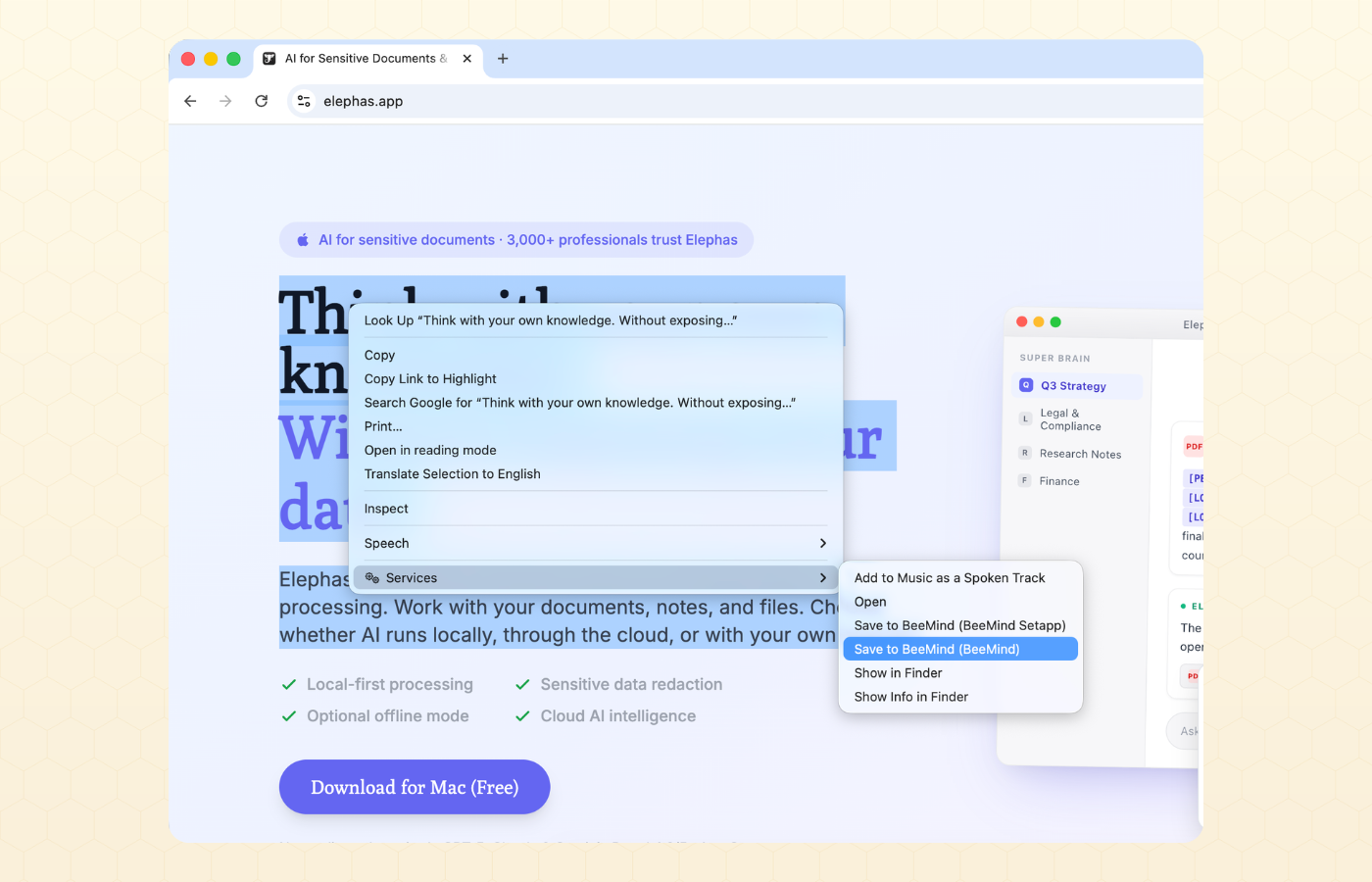The width and height of the screenshot is (1372, 882).
Task: Expand the Speech submenu
Action: coord(596,543)
